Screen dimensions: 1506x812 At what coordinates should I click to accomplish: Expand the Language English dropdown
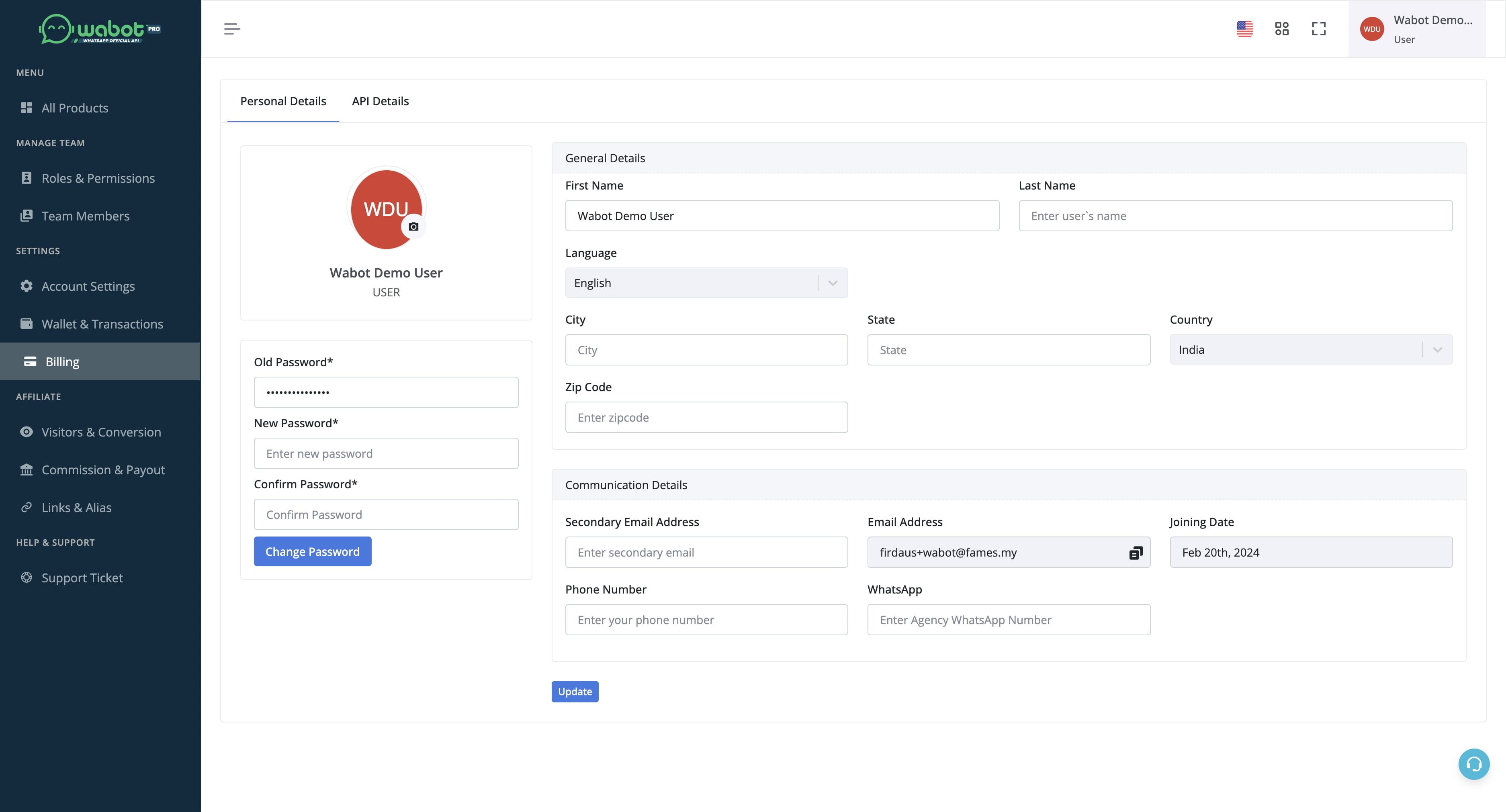pyautogui.click(x=706, y=283)
